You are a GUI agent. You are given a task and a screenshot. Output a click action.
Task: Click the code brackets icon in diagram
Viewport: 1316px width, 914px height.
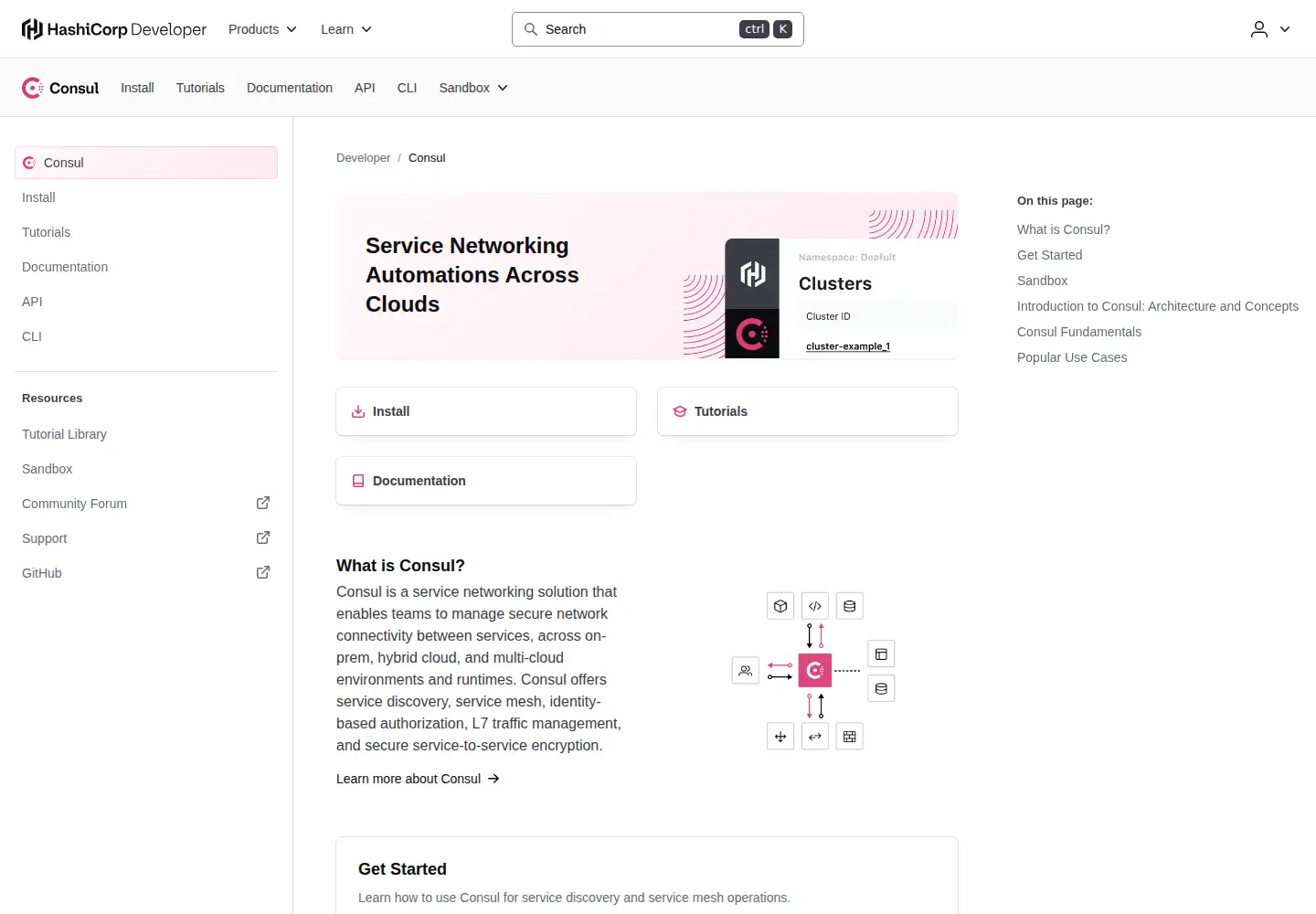click(815, 606)
